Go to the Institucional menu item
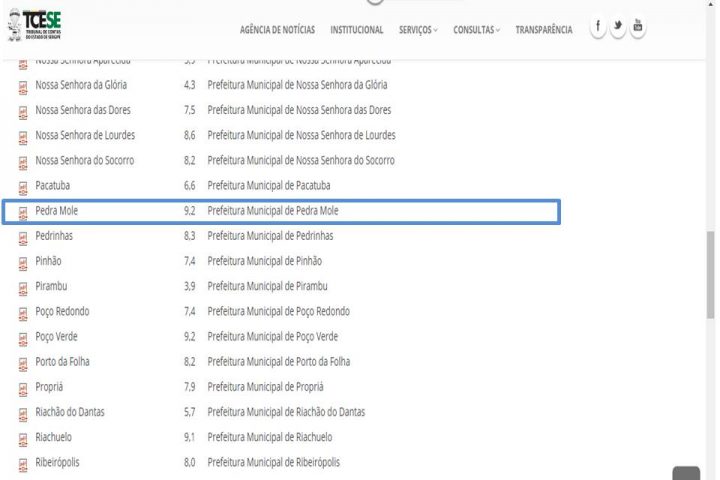This screenshot has width=720, height=480. coord(356,30)
